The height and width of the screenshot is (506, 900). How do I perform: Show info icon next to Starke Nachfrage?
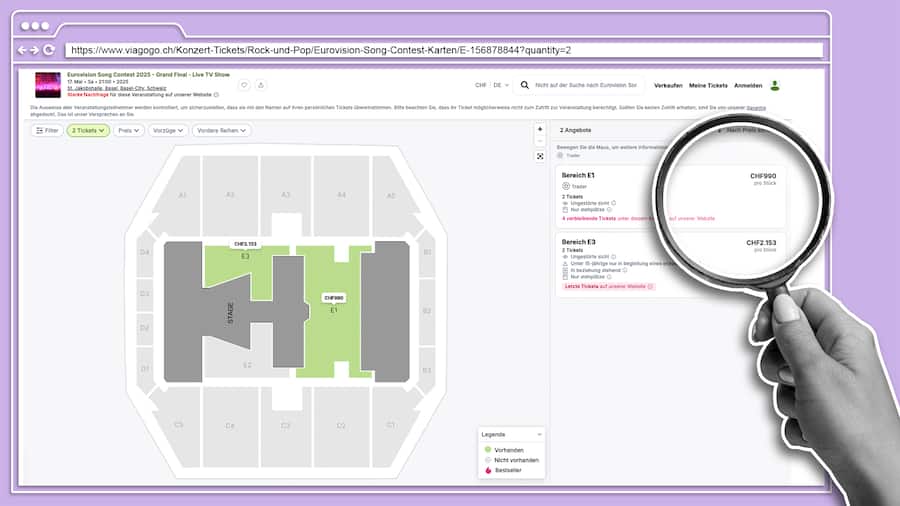click(216, 95)
